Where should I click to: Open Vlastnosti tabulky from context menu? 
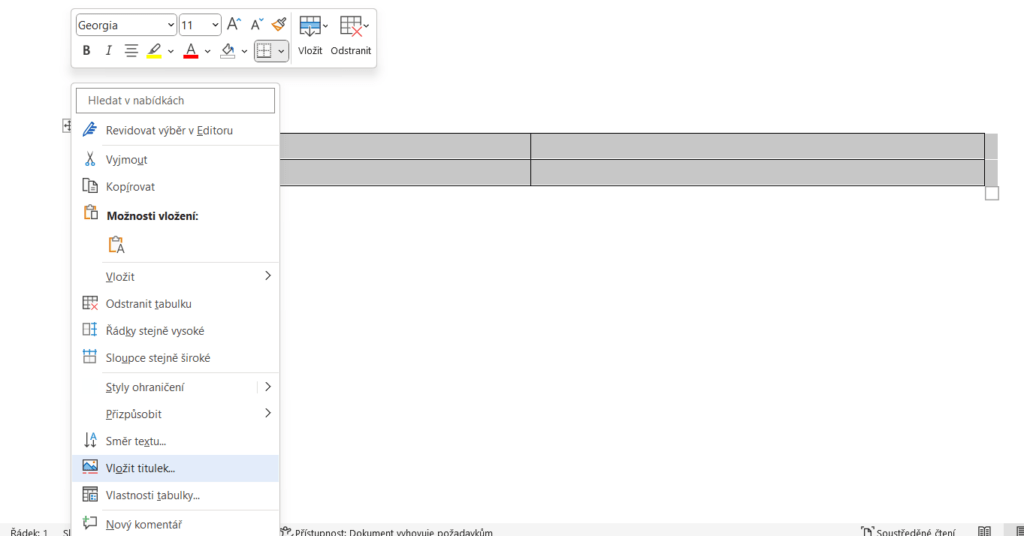pyautogui.click(x=152, y=495)
